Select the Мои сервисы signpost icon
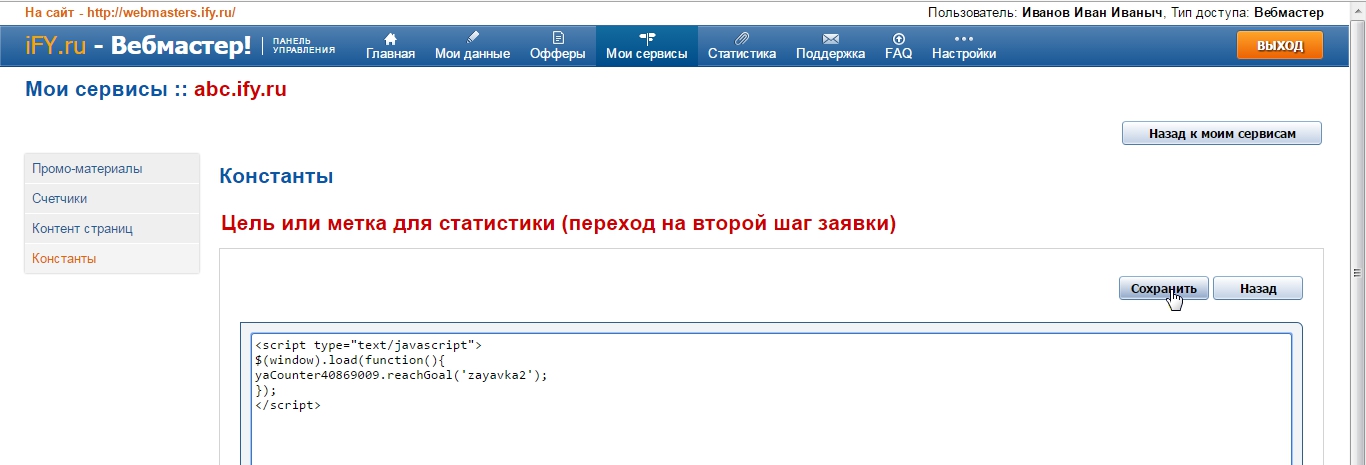This screenshot has width=1366, height=465. point(646,38)
